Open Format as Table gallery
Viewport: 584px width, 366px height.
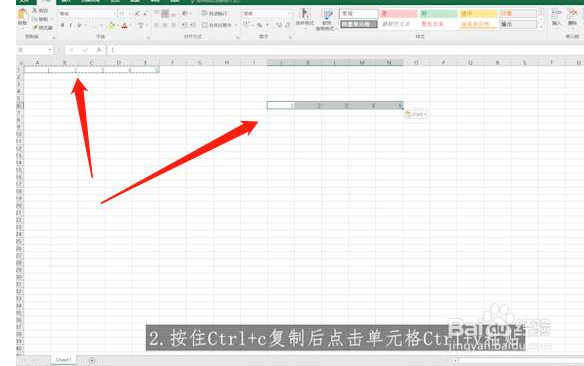pyautogui.click(x=327, y=19)
